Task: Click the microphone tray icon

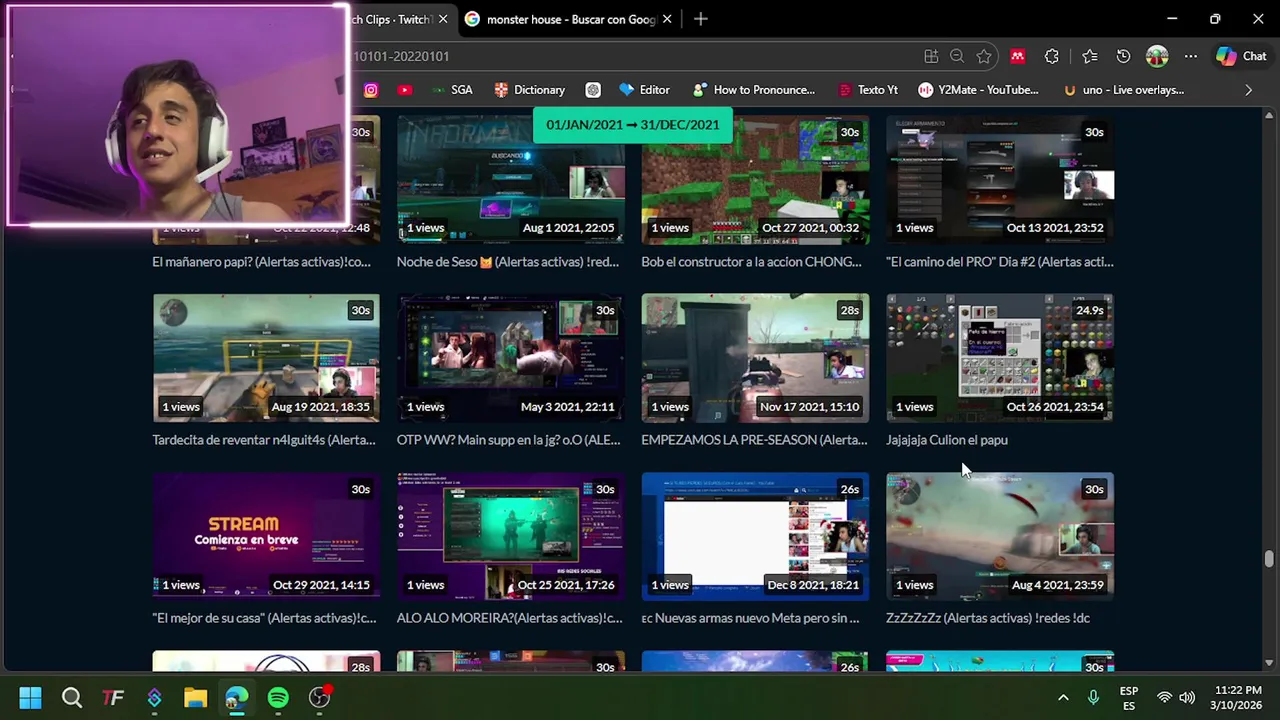Action: point(1094,697)
